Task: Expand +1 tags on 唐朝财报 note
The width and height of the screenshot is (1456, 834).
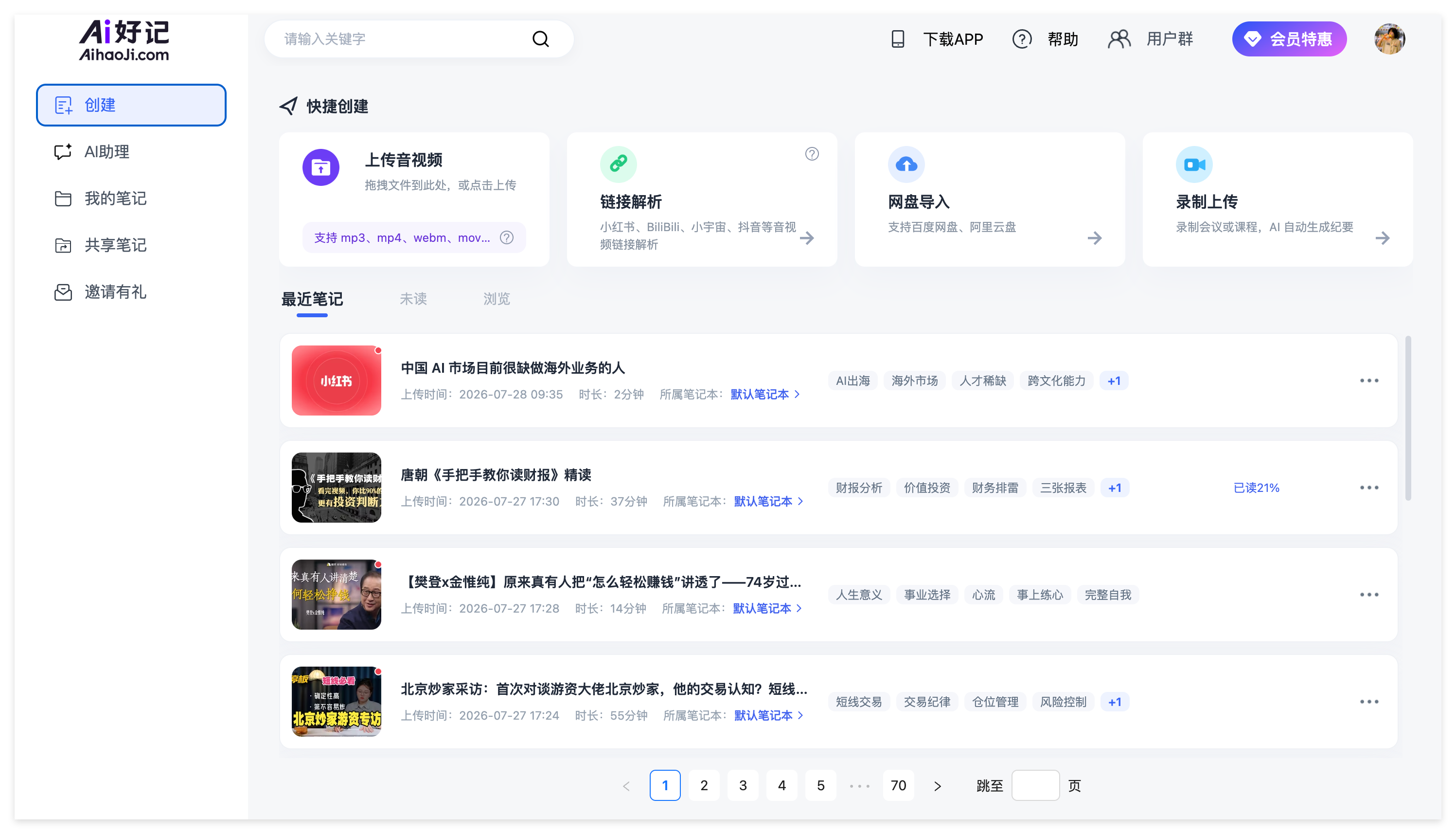Action: click(x=1114, y=488)
